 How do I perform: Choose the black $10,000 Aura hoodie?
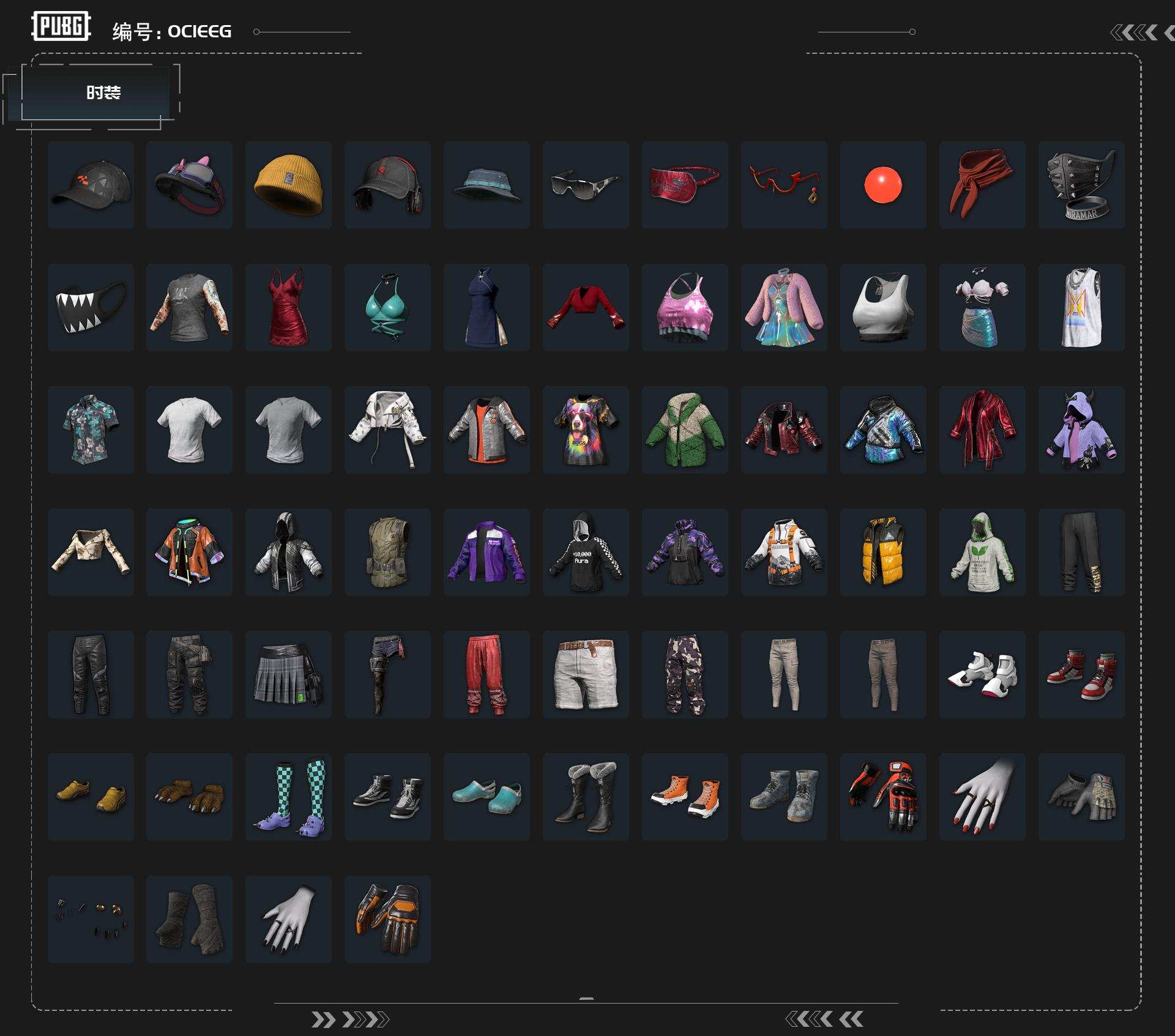click(x=586, y=552)
